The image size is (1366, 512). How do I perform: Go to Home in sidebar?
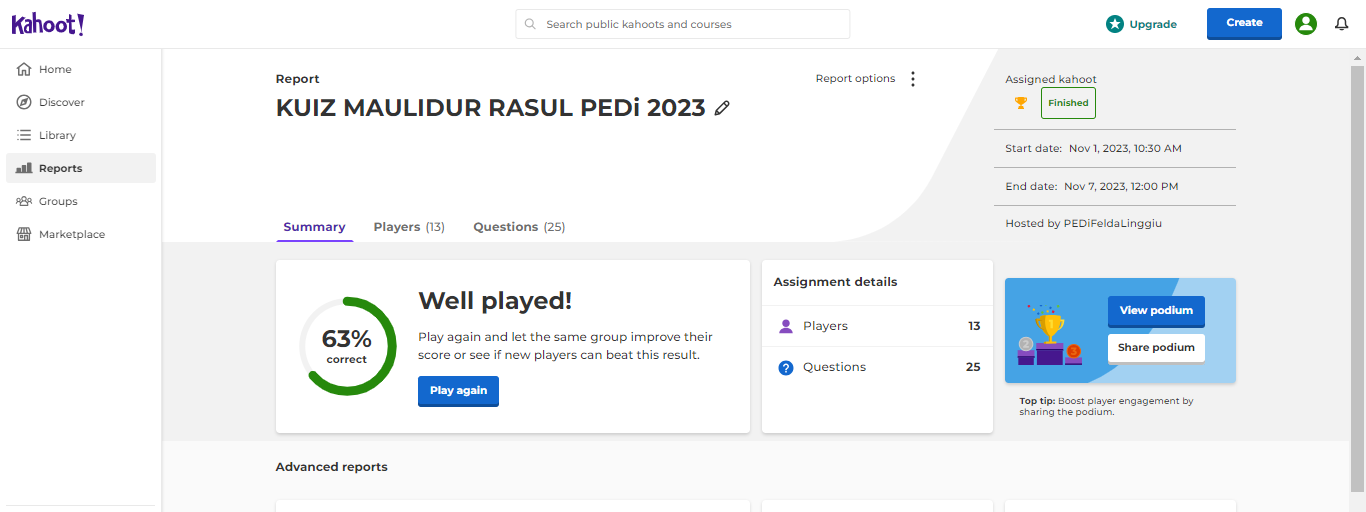55,69
